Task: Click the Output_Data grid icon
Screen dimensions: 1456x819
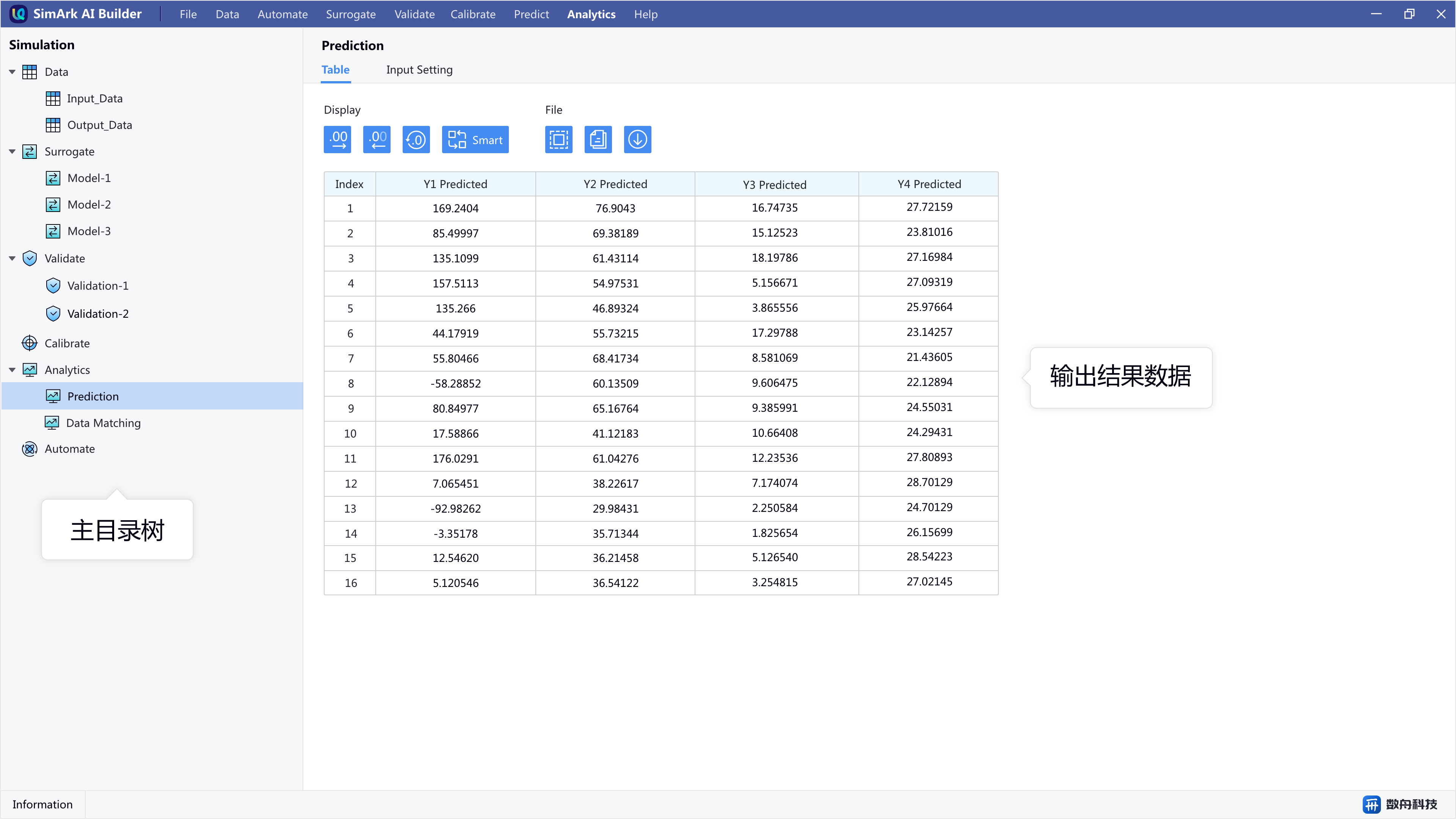Action: 53,125
